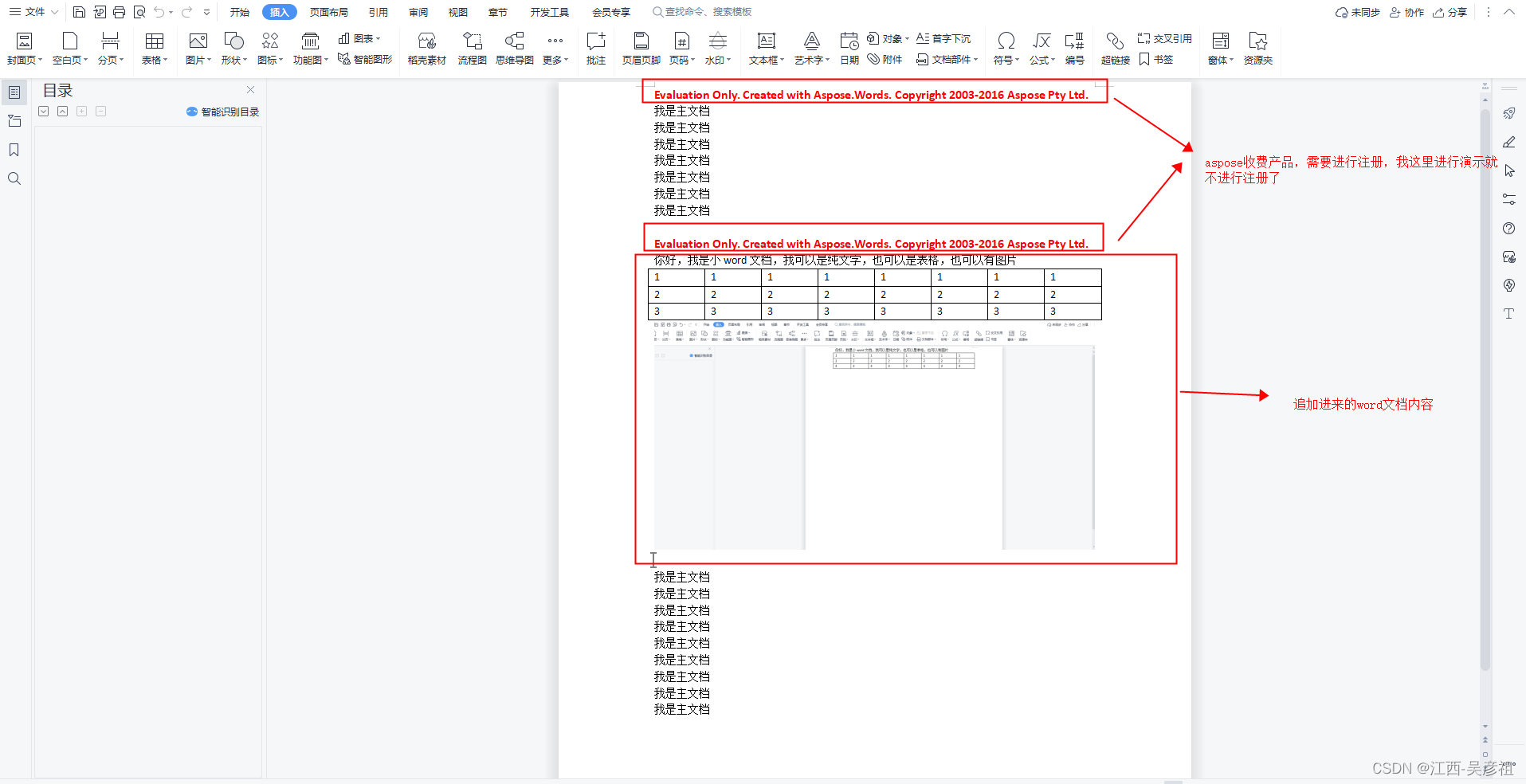Click the 协作 collaborate button
Screen dimensions: 1526x784
point(1407,12)
